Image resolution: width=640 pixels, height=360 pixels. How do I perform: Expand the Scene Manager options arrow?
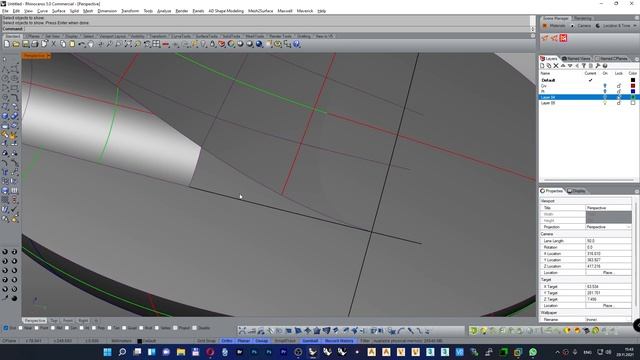point(635,25)
